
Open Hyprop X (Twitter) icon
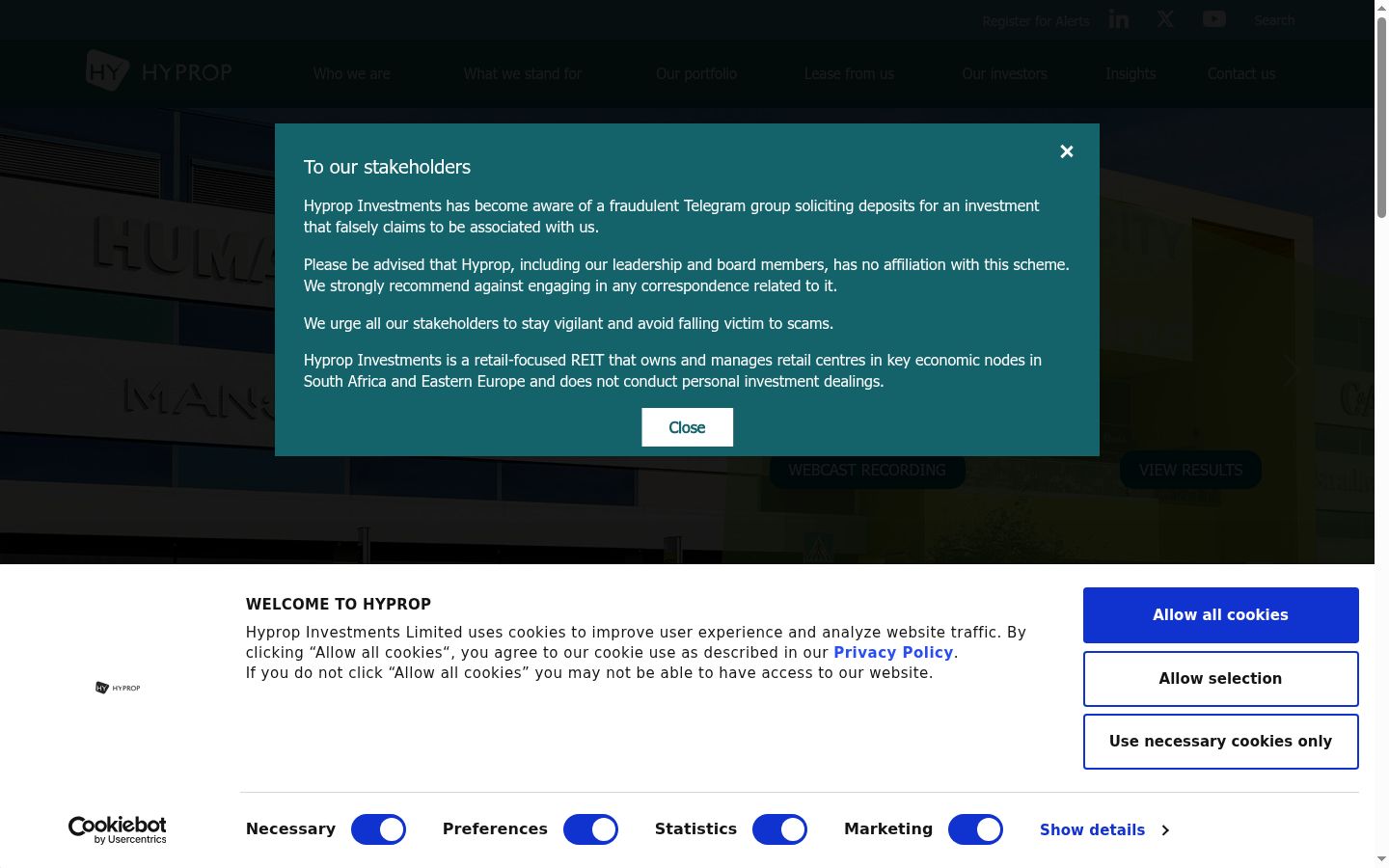[x=1166, y=19]
